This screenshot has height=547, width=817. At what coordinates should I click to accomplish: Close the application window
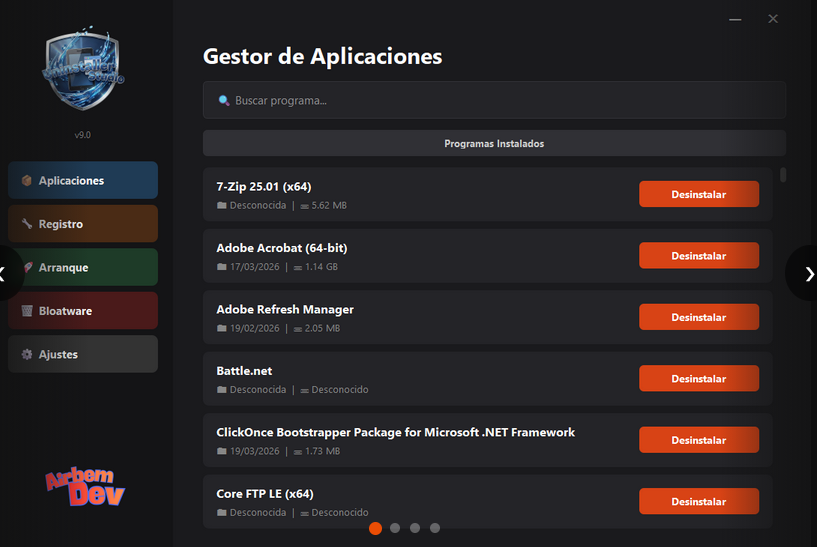click(x=773, y=19)
